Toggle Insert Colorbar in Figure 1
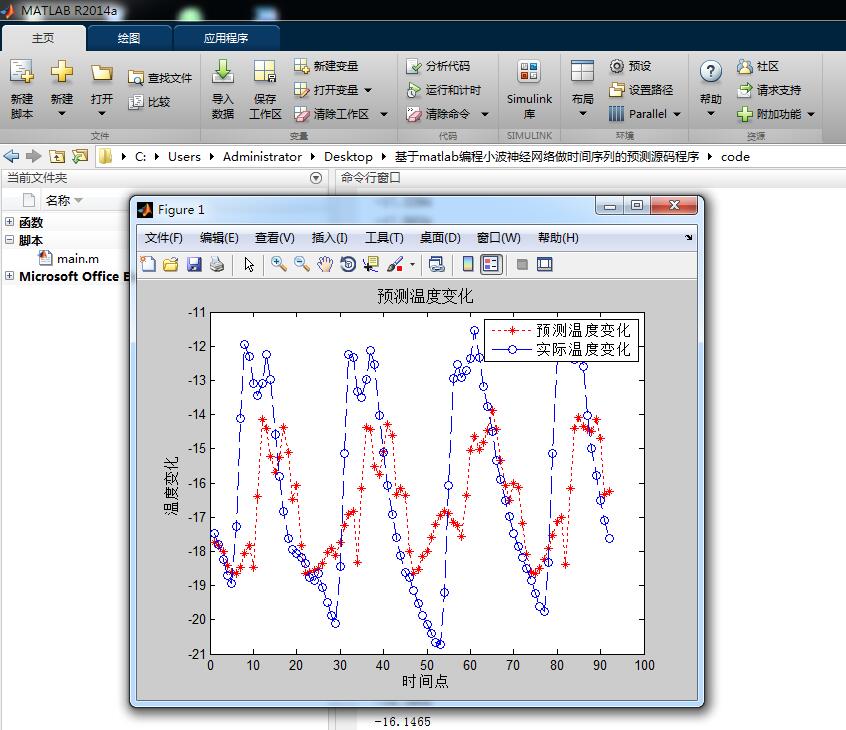 (468, 264)
